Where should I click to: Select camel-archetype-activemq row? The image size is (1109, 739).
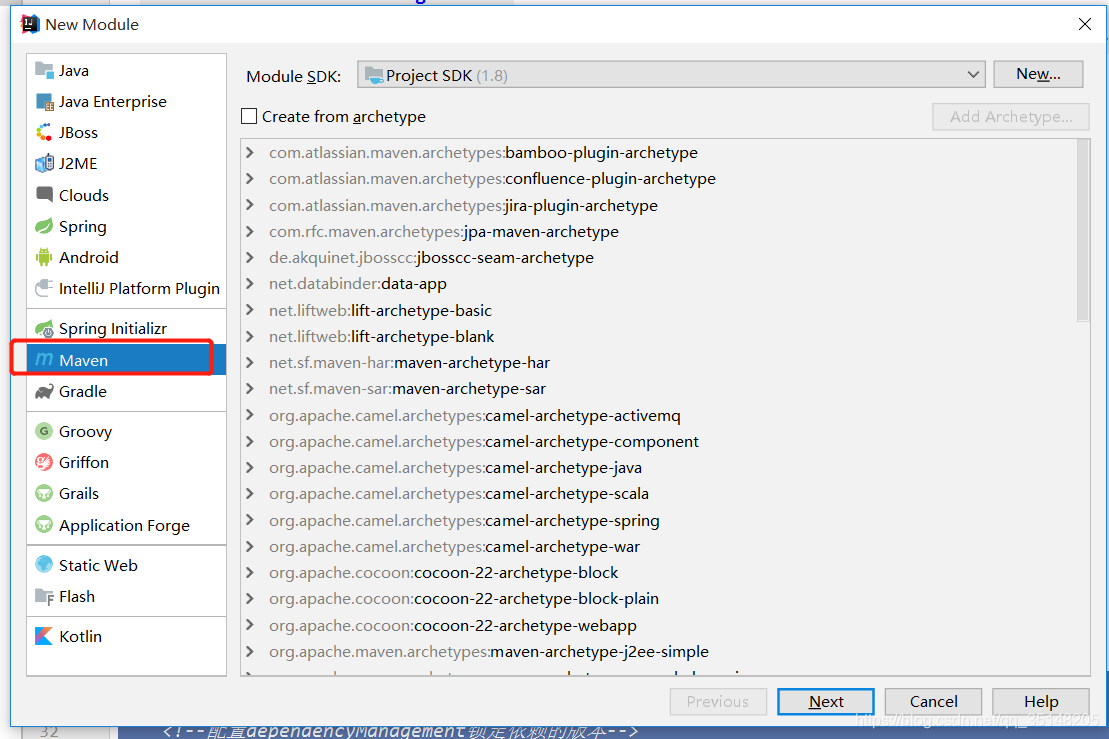658,416
